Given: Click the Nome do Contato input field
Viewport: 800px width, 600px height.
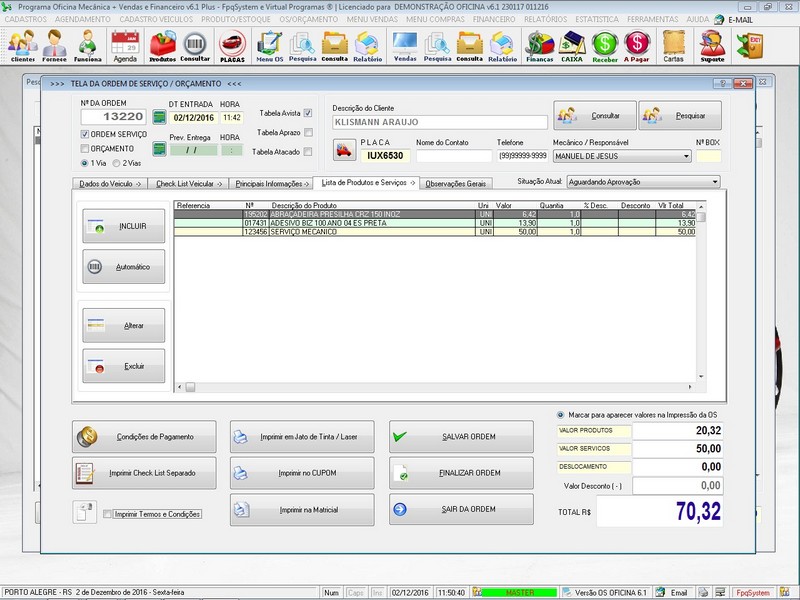Looking at the screenshot, I should pos(454,156).
